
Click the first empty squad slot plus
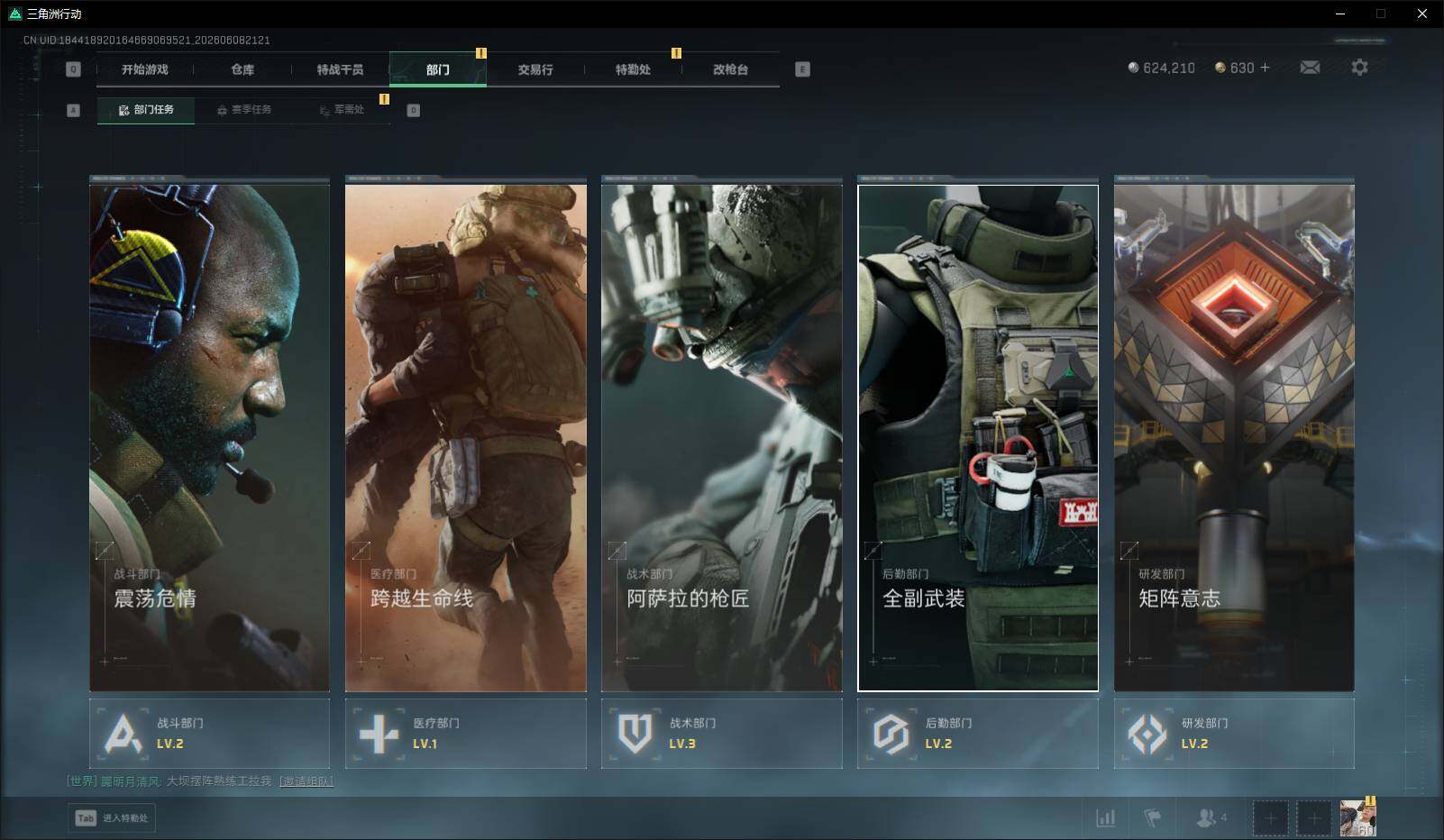[x=1270, y=818]
